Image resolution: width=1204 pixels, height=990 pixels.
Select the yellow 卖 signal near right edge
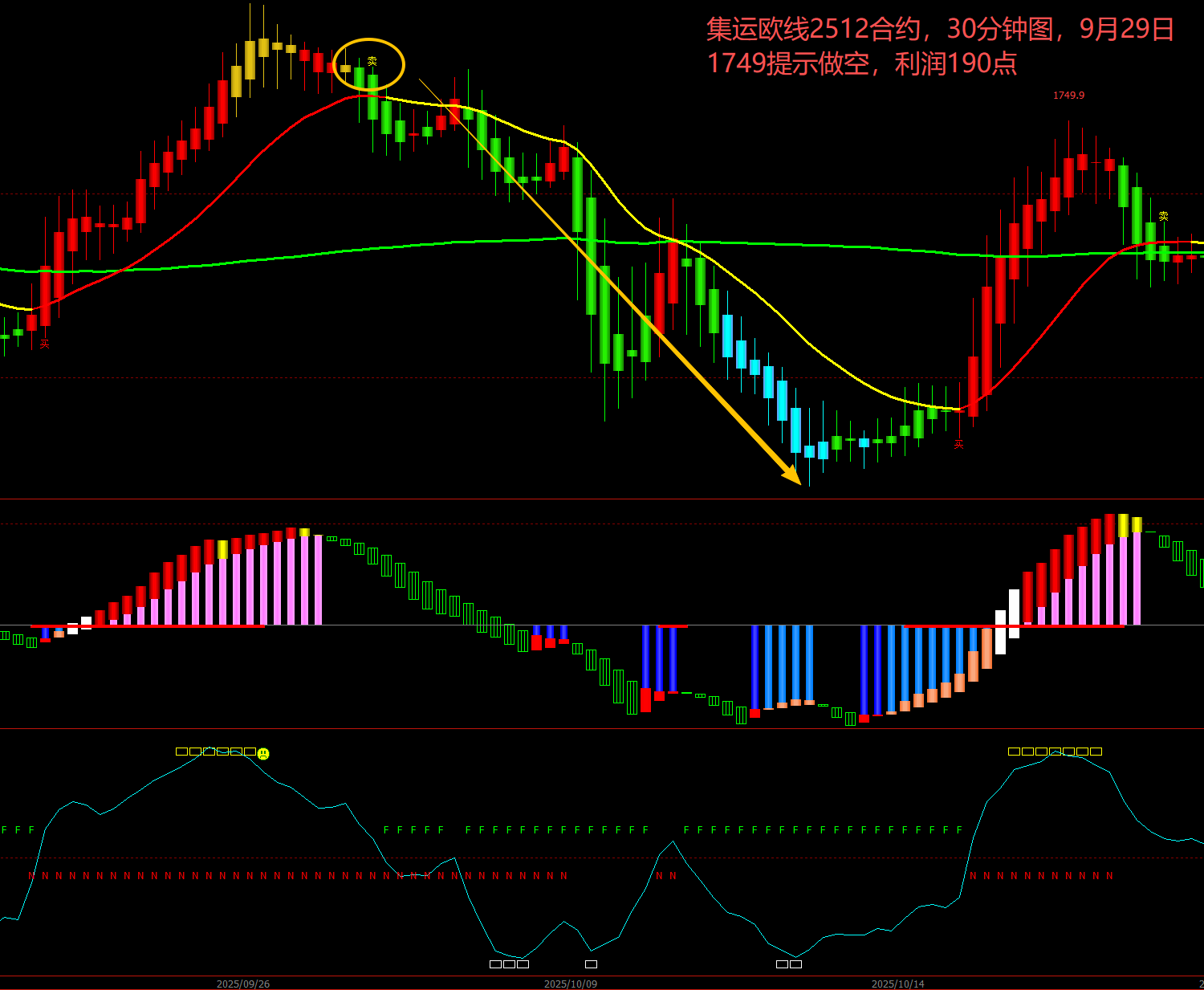coord(1163,216)
